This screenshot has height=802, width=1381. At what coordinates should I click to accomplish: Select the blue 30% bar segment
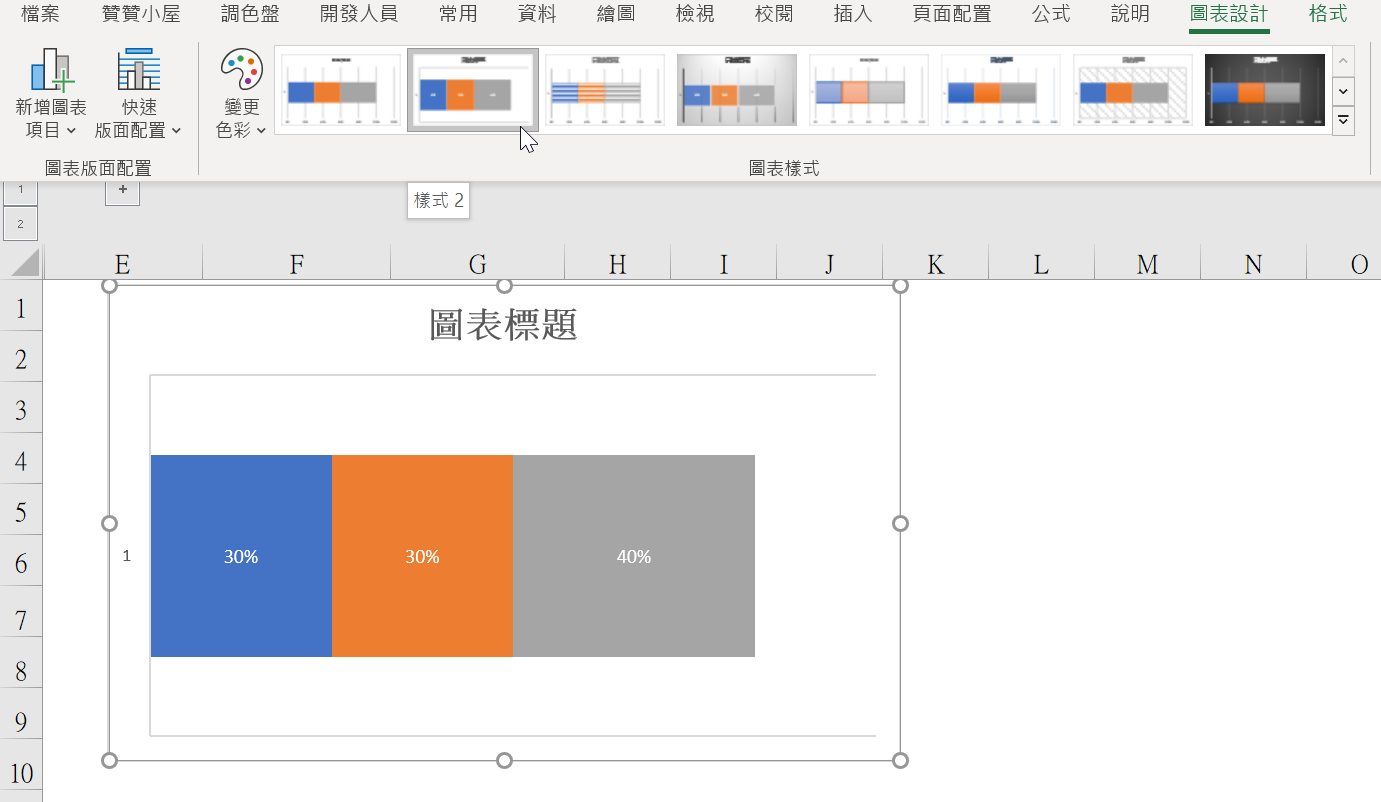pos(241,556)
